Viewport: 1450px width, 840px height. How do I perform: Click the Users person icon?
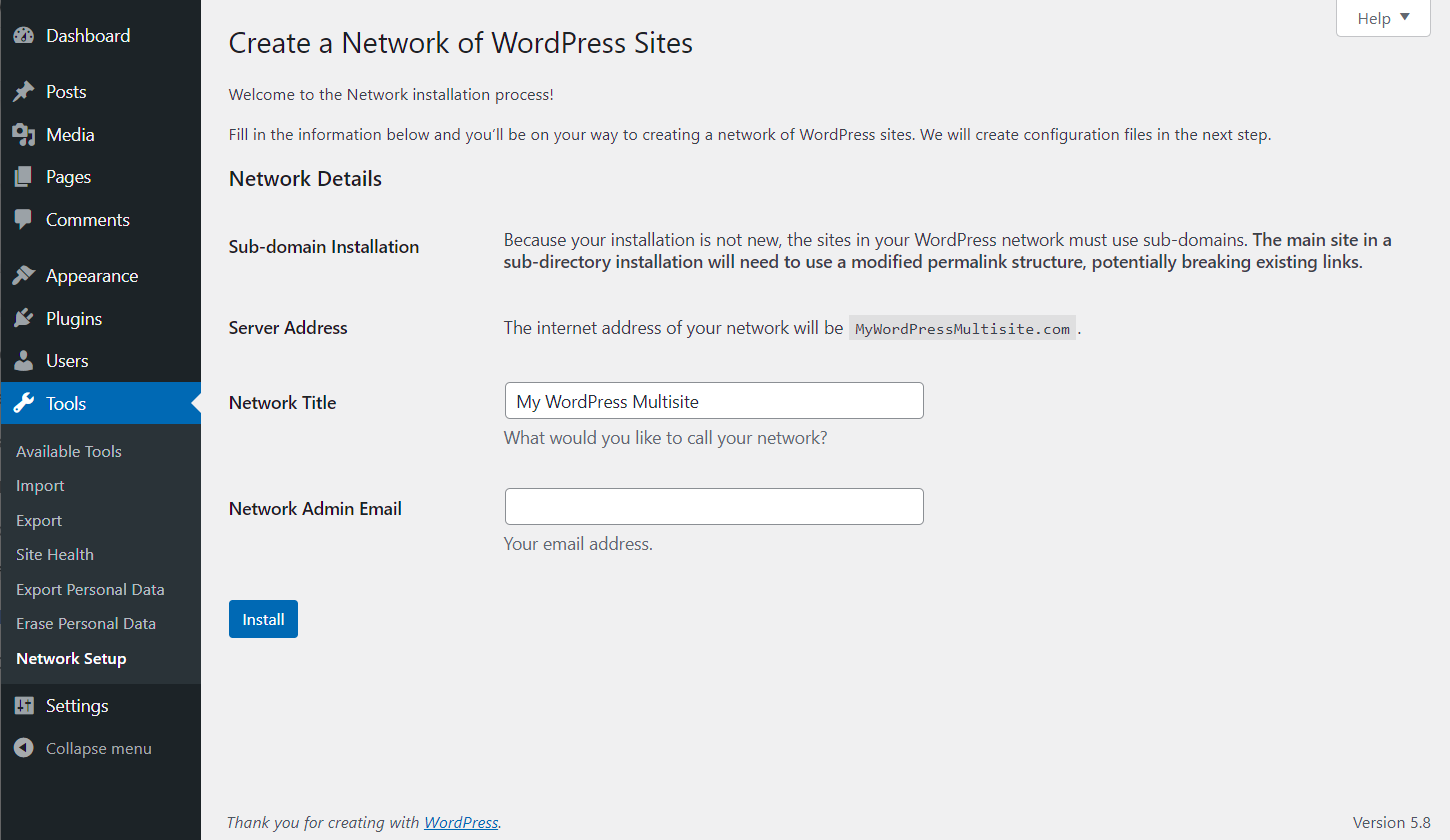[x=24, y=361]
